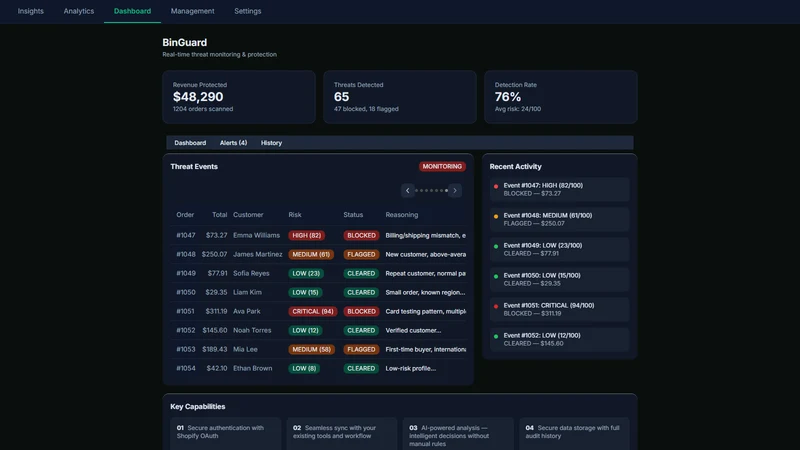Open capability 01 Secure authentication card

(x=226, y=434)
